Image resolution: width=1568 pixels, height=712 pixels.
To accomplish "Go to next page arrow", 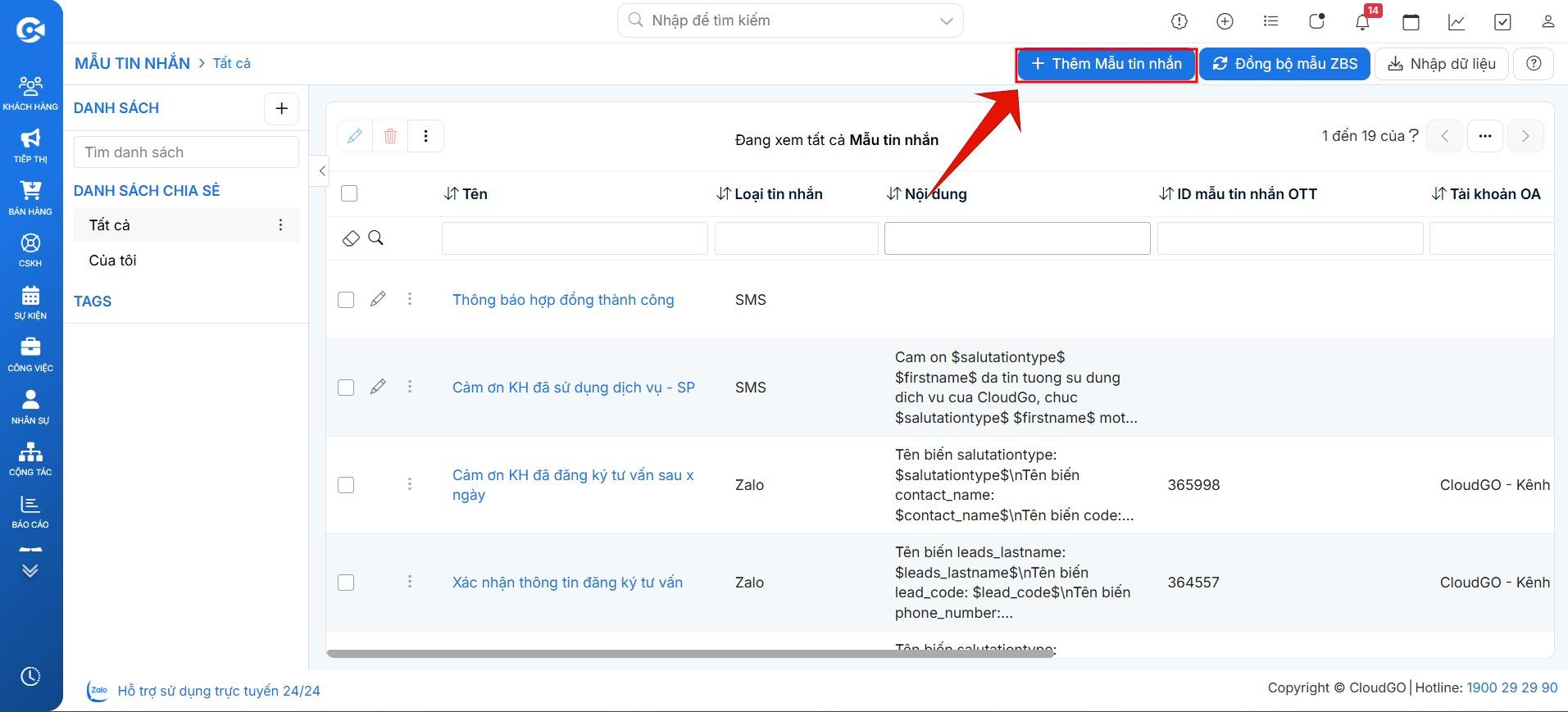I will pyautogui.click(x=1525, y=136).
